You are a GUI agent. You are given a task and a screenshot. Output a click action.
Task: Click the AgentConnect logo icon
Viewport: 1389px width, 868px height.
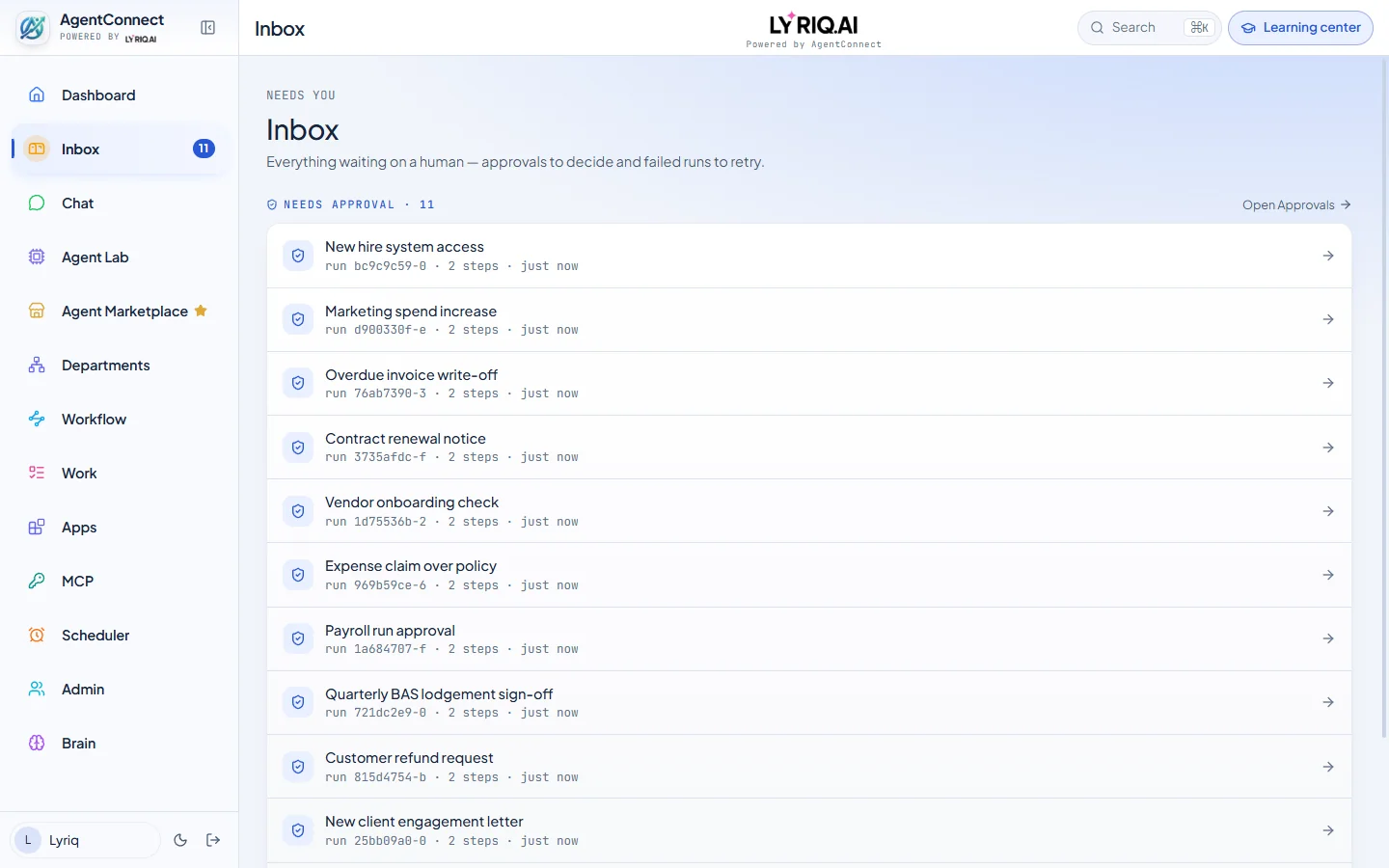click(32, 28)
